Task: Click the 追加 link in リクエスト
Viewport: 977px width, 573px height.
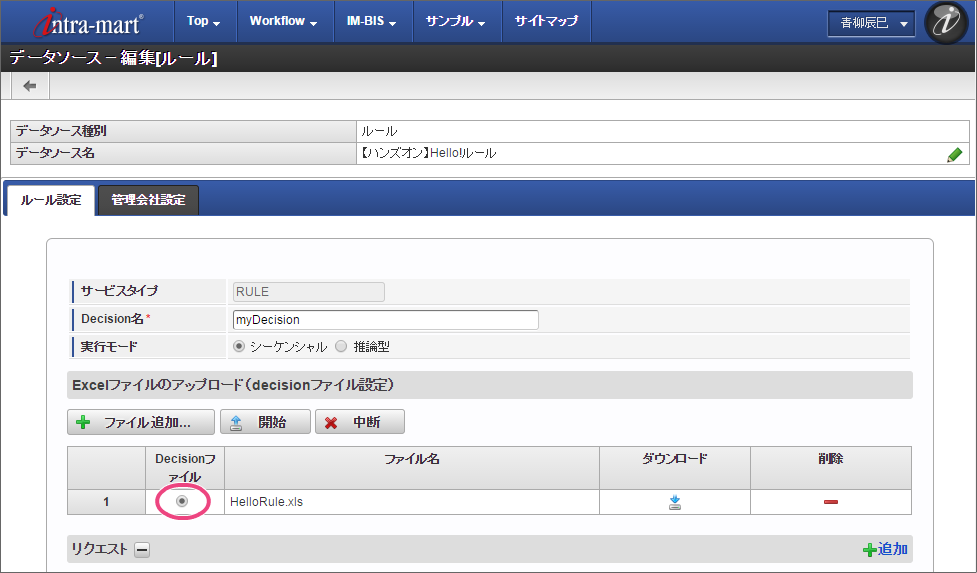Action: point(885,549)
